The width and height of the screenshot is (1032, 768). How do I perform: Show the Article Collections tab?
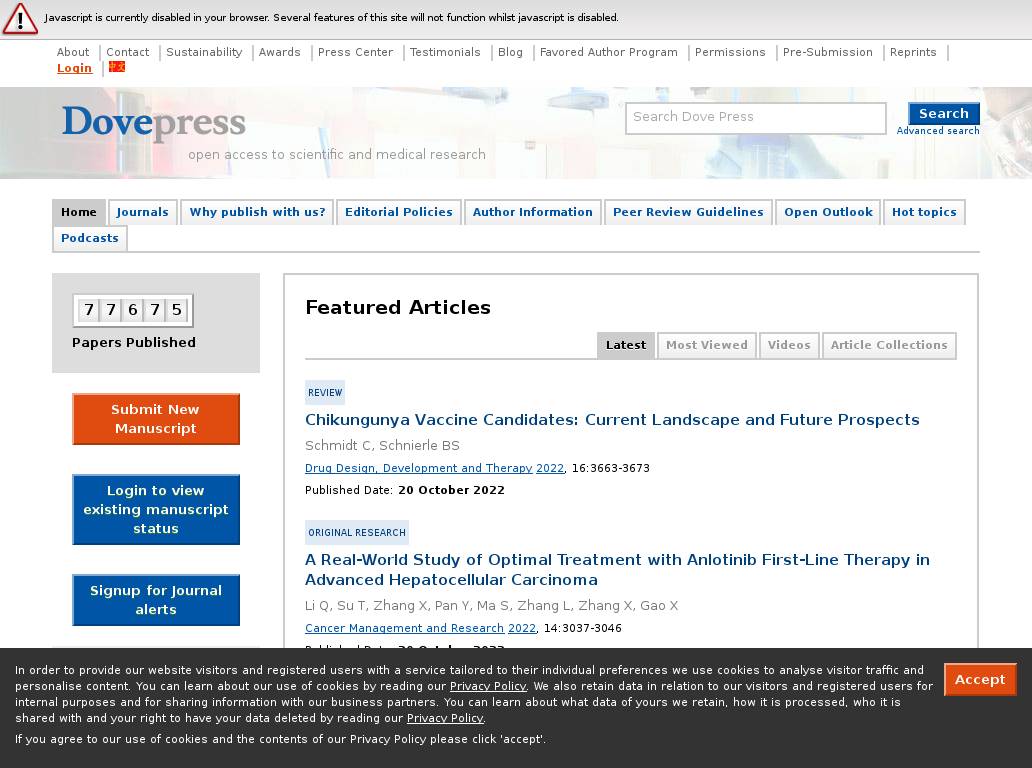coord(888,345)
